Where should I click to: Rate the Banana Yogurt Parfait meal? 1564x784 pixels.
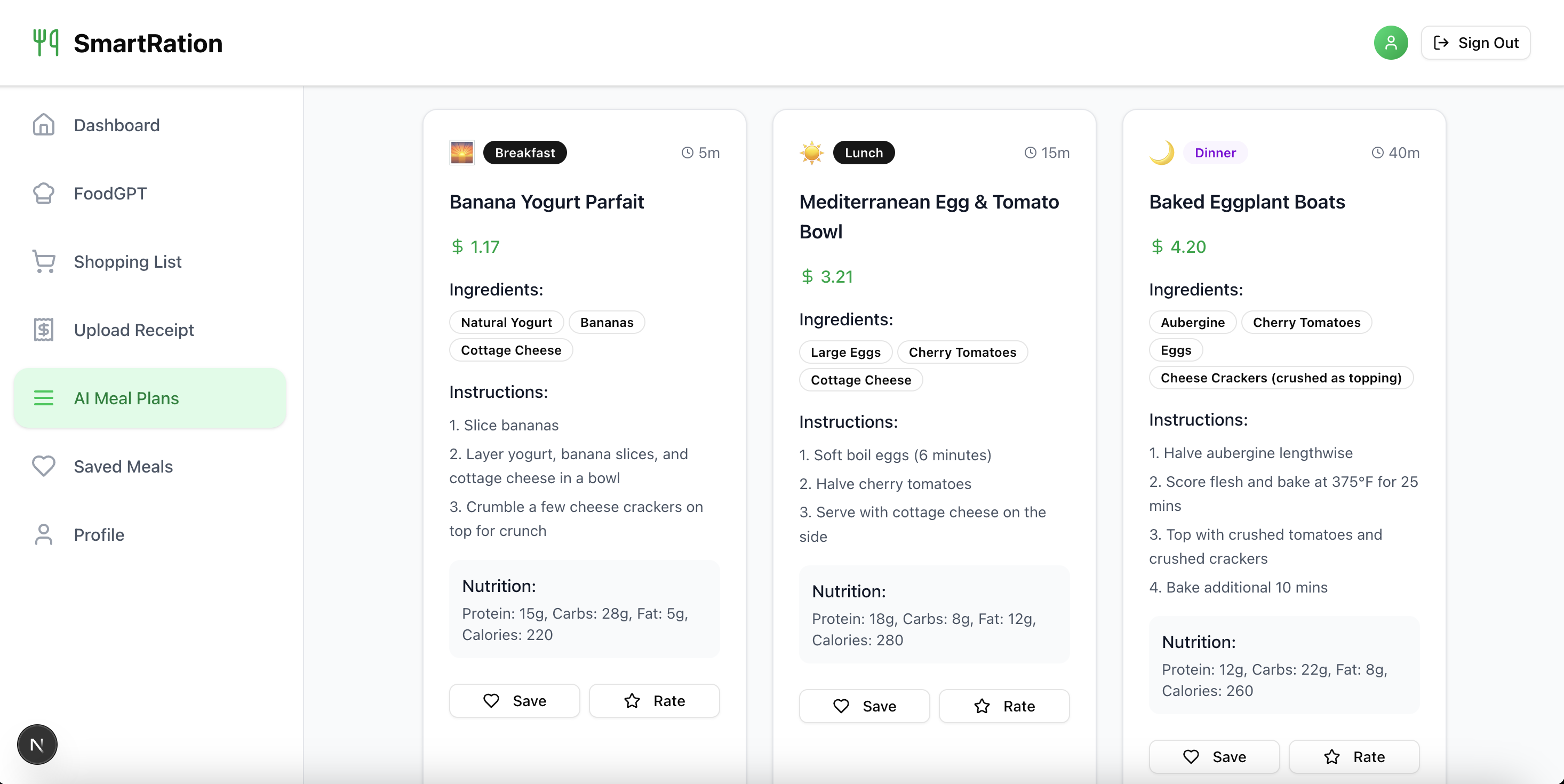654,701
